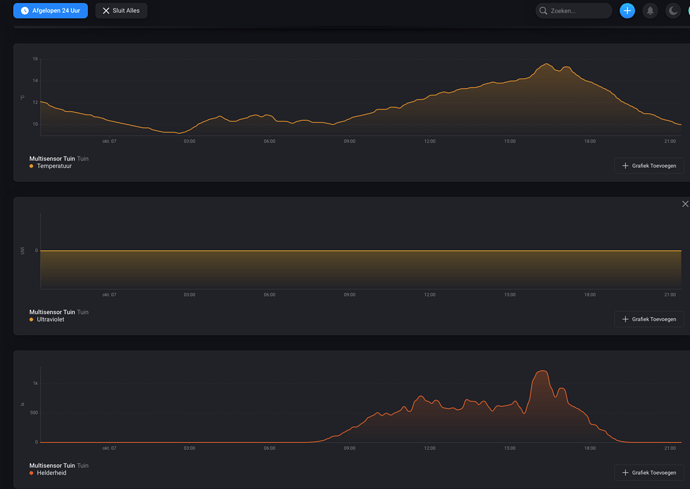Click X icon in Sluit Alles

[106, 11]
